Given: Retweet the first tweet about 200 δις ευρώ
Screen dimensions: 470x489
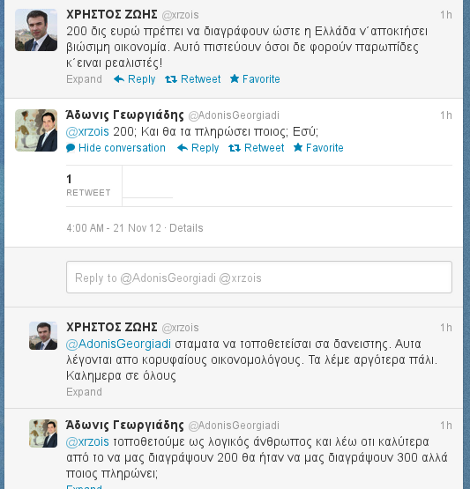Looking at the screenshot, I should [193, 79].
